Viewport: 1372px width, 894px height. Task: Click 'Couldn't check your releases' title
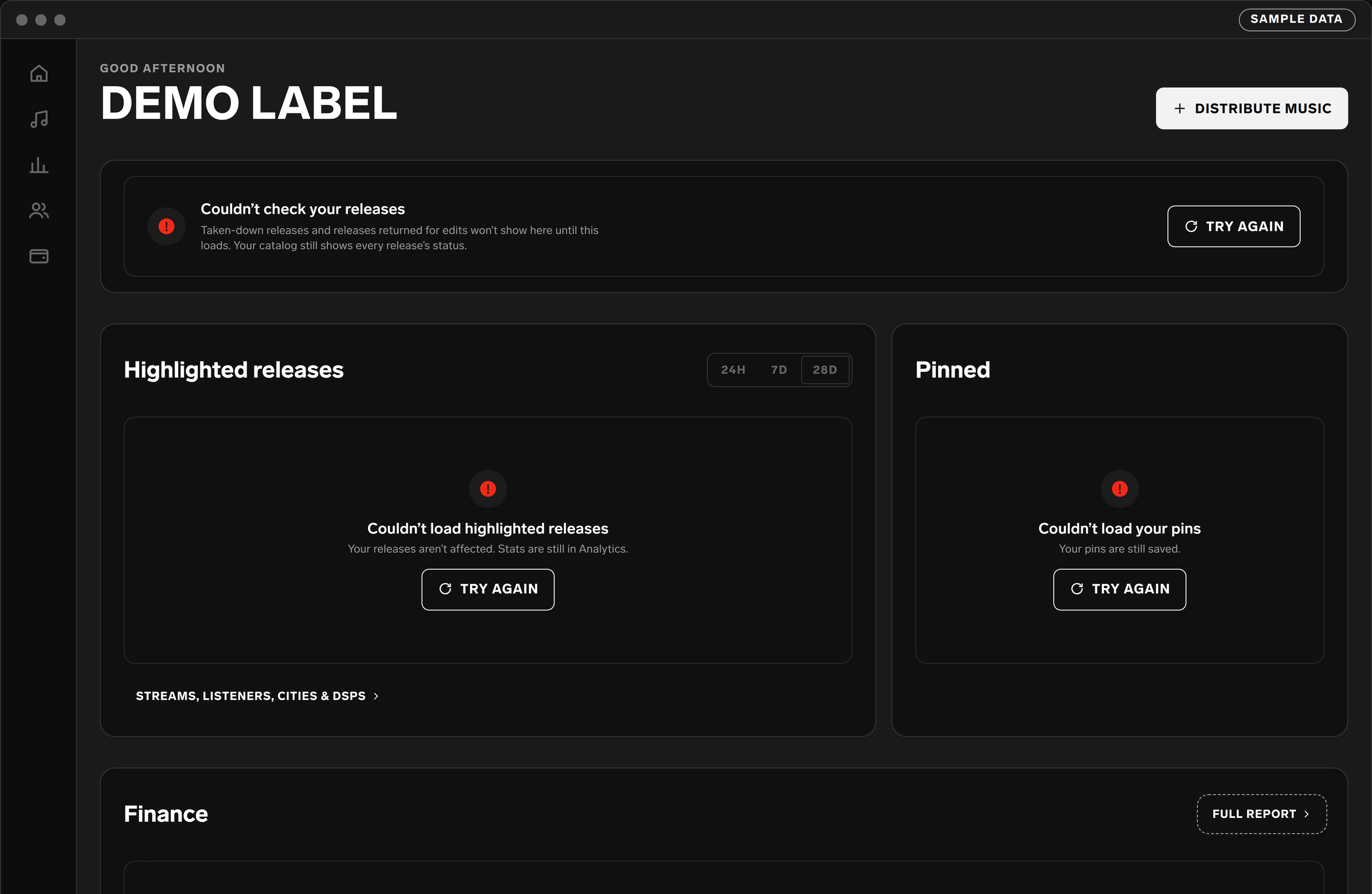click(x=303, y=209)
